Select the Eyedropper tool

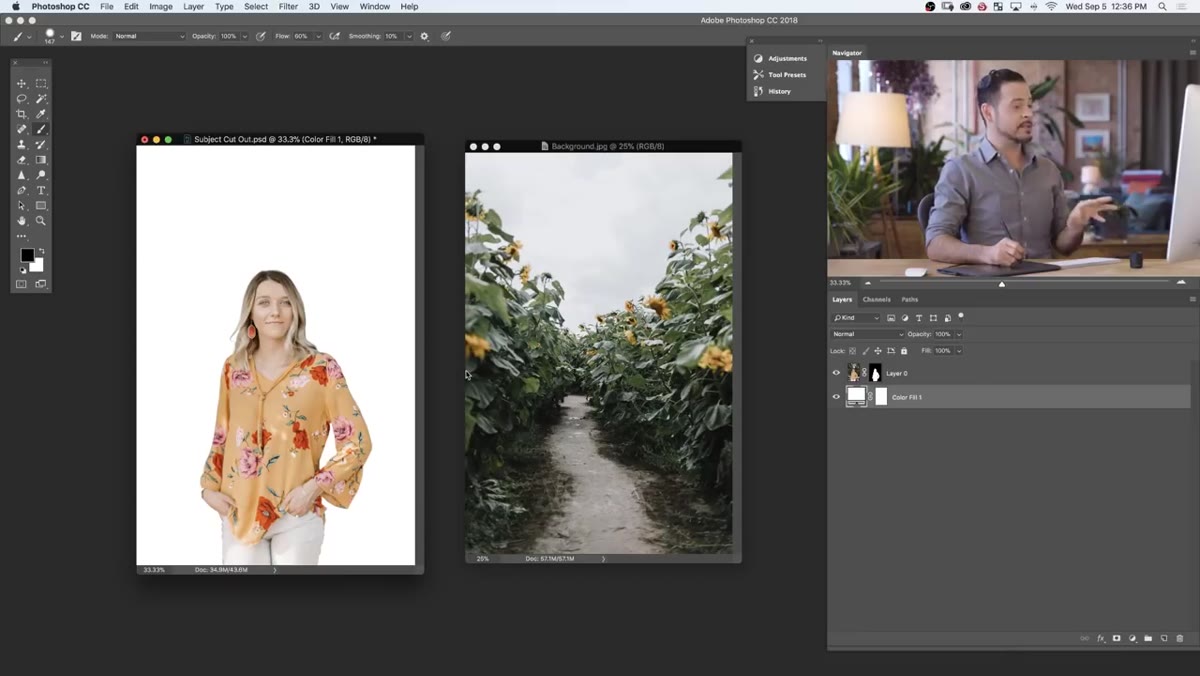click(x=41, y=114)
